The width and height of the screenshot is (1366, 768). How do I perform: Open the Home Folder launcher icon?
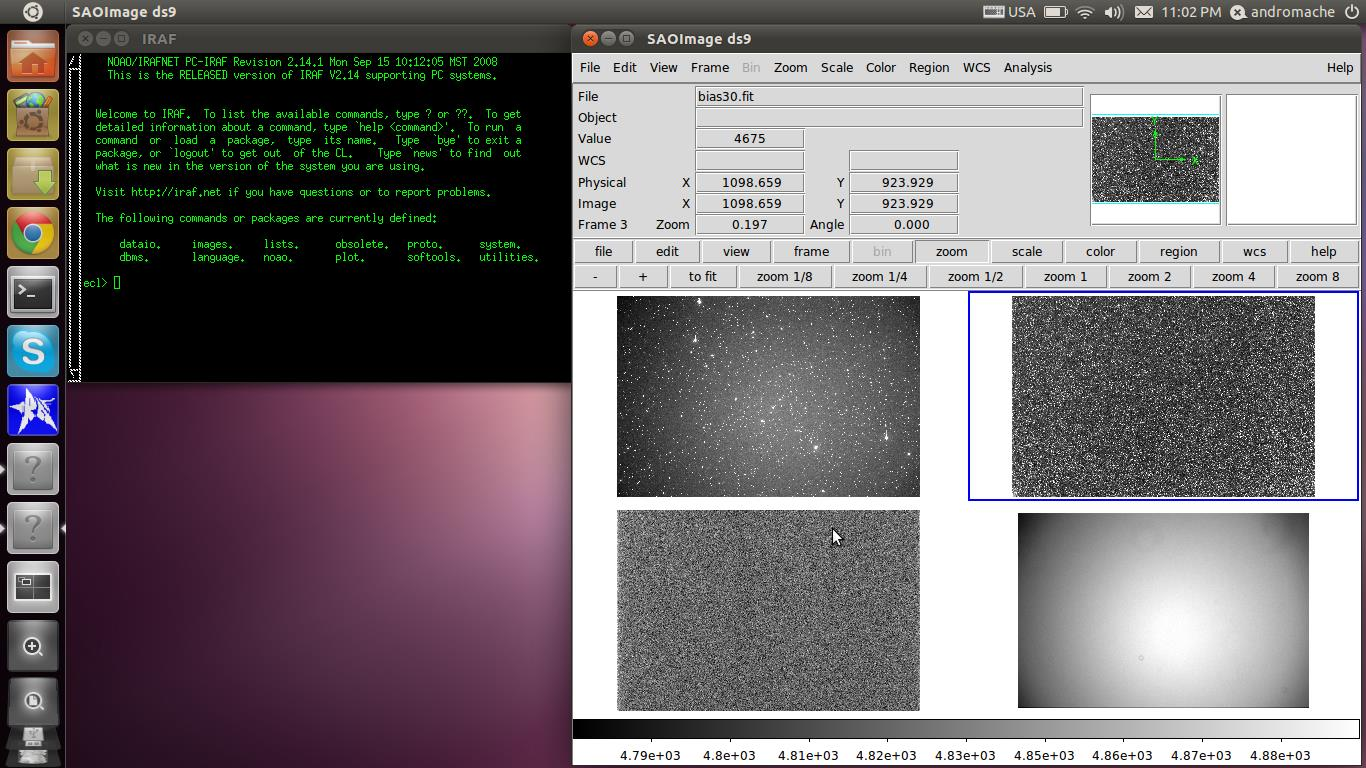33,56
